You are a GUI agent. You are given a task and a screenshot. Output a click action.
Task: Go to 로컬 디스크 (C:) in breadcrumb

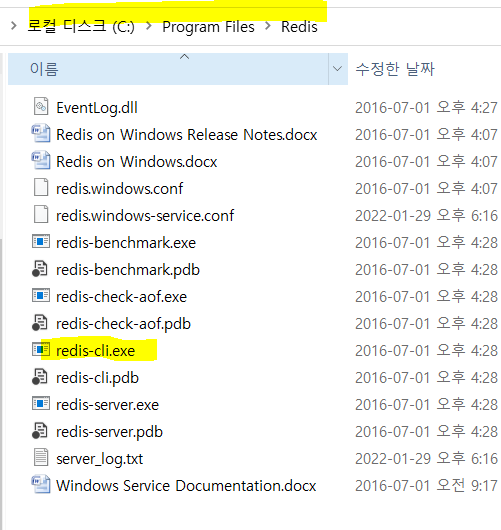tap(81, 27)
